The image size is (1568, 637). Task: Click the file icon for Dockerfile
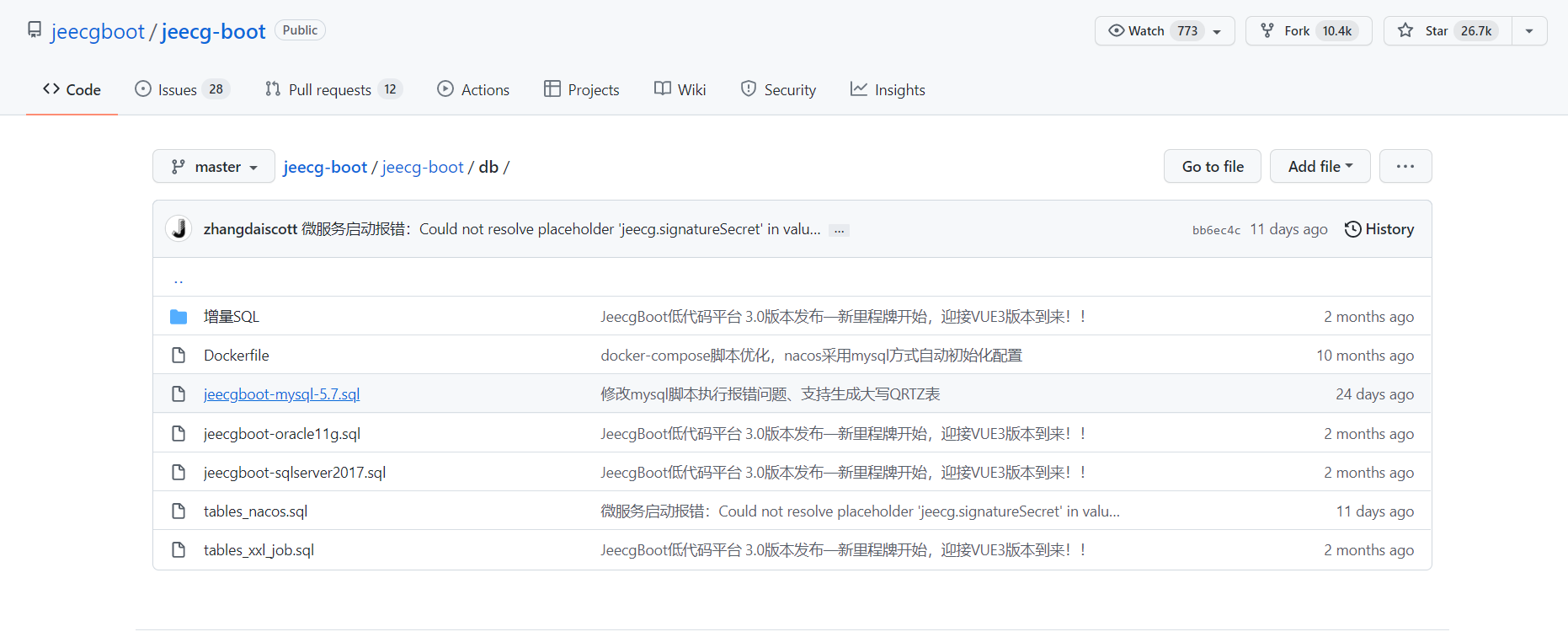tap(179, 356)
